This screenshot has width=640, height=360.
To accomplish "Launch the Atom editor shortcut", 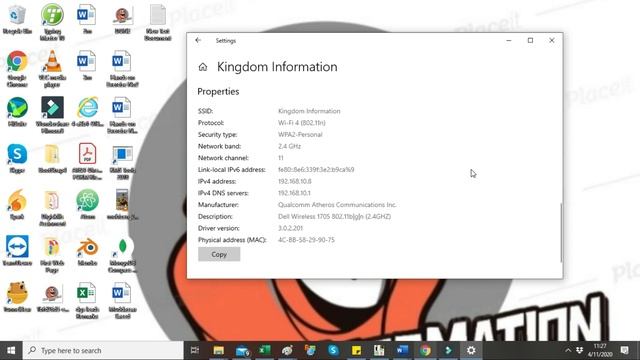I will (87, 205).
